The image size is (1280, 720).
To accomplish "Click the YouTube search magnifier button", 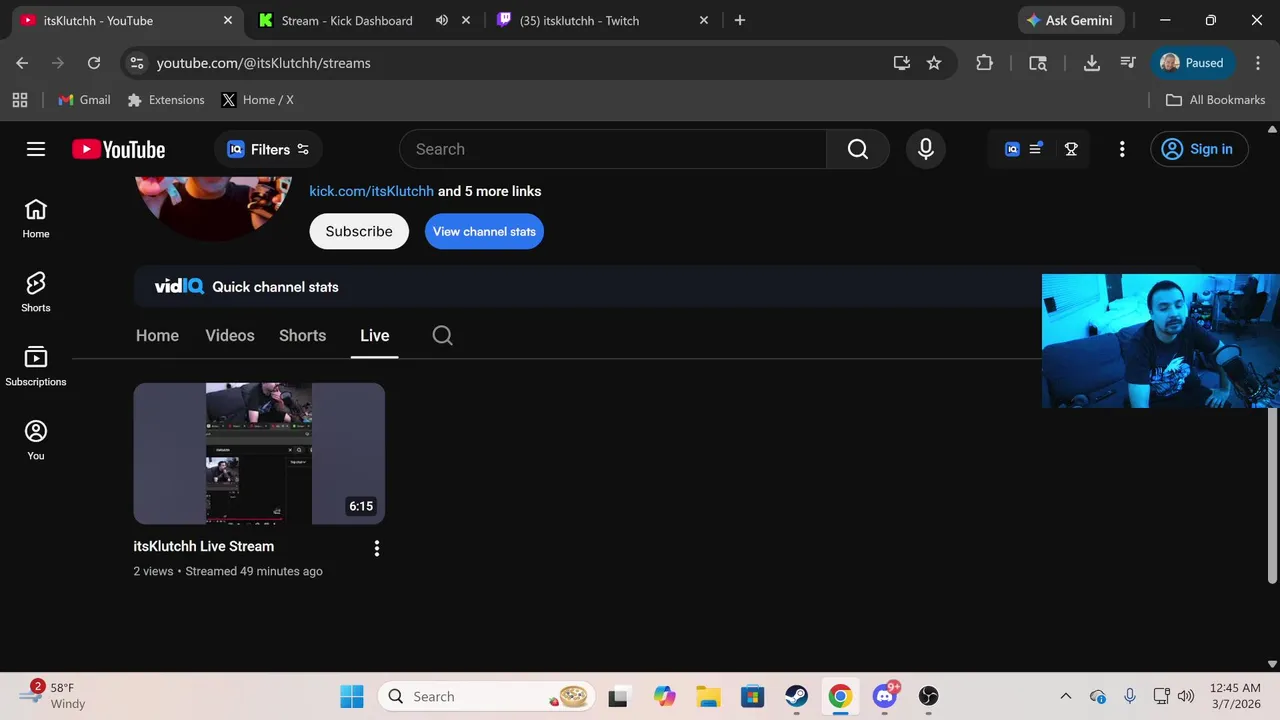I will click(x=858, y=149).
